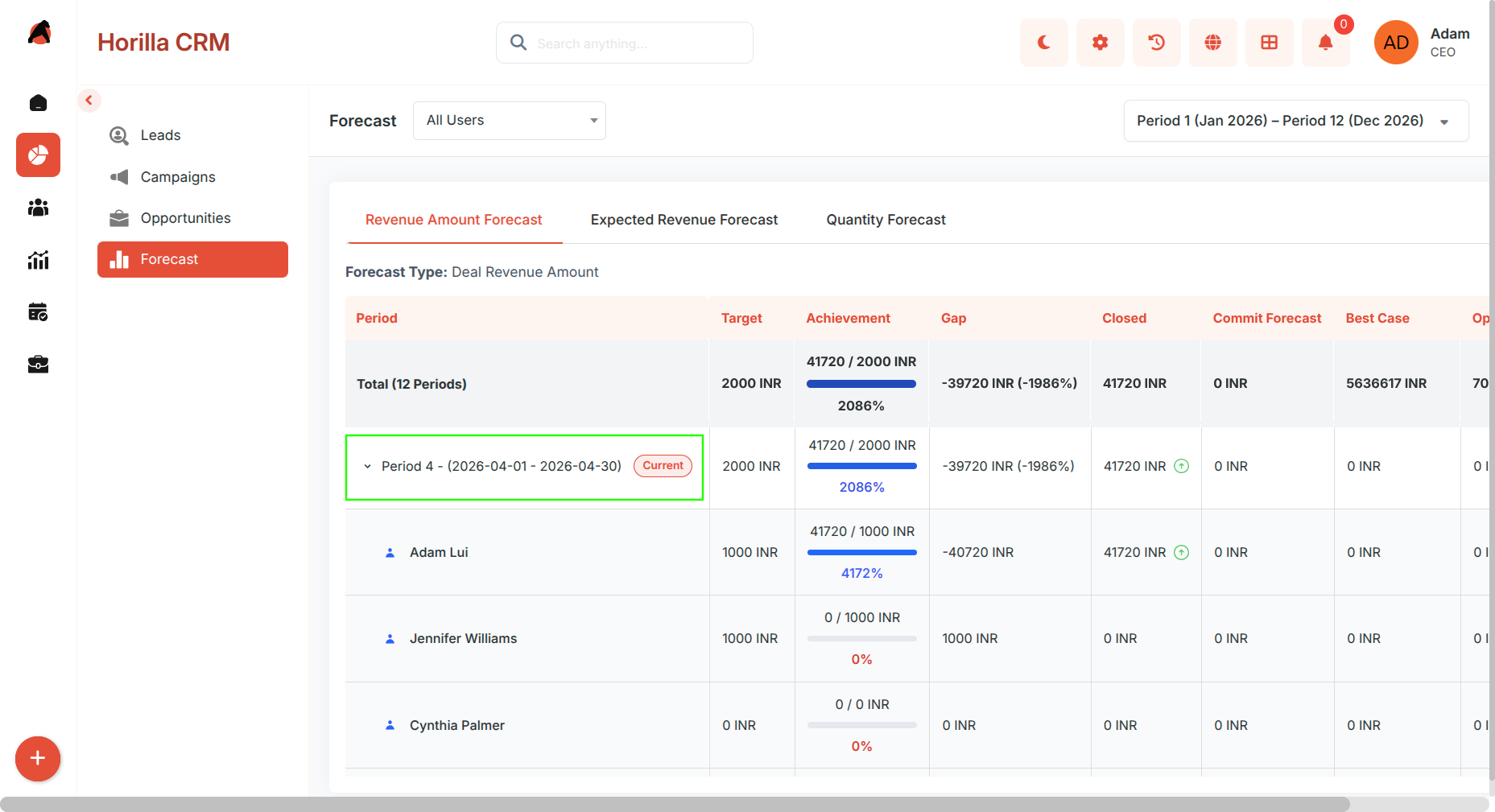Click Cynthia Palmer user row name

tap(456, 725)
